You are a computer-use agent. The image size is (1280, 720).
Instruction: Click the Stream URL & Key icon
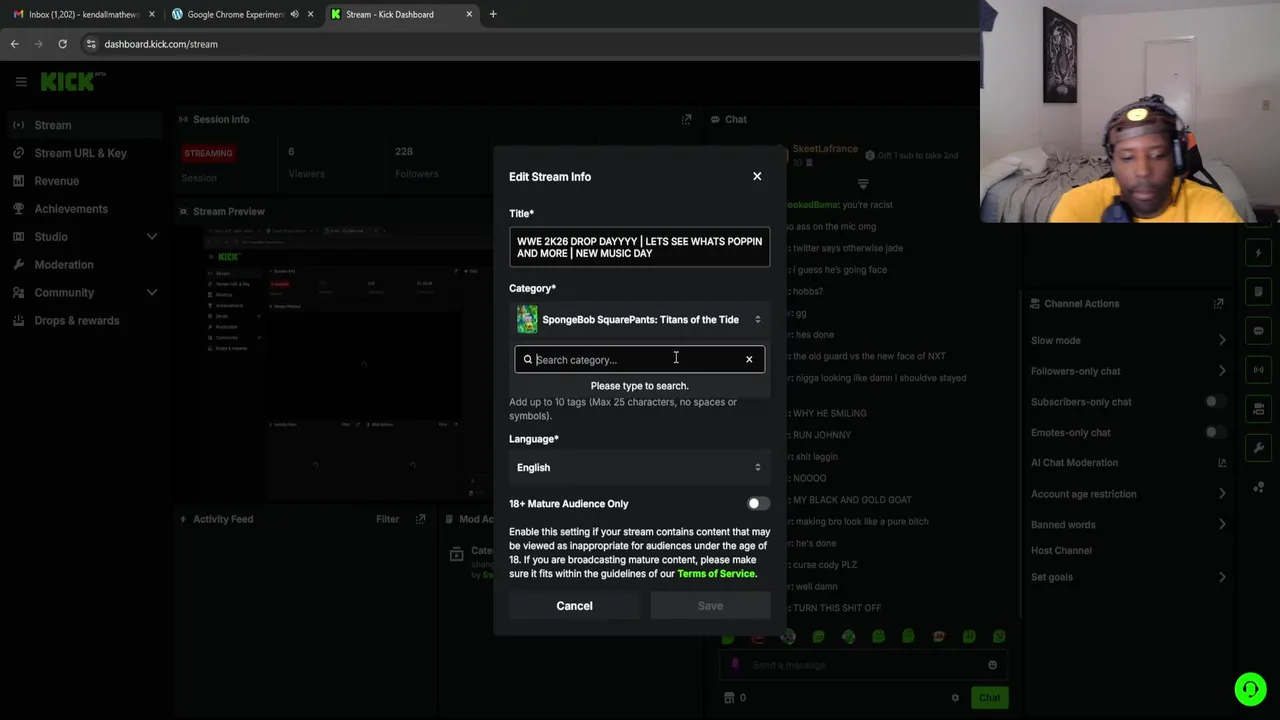19,153
